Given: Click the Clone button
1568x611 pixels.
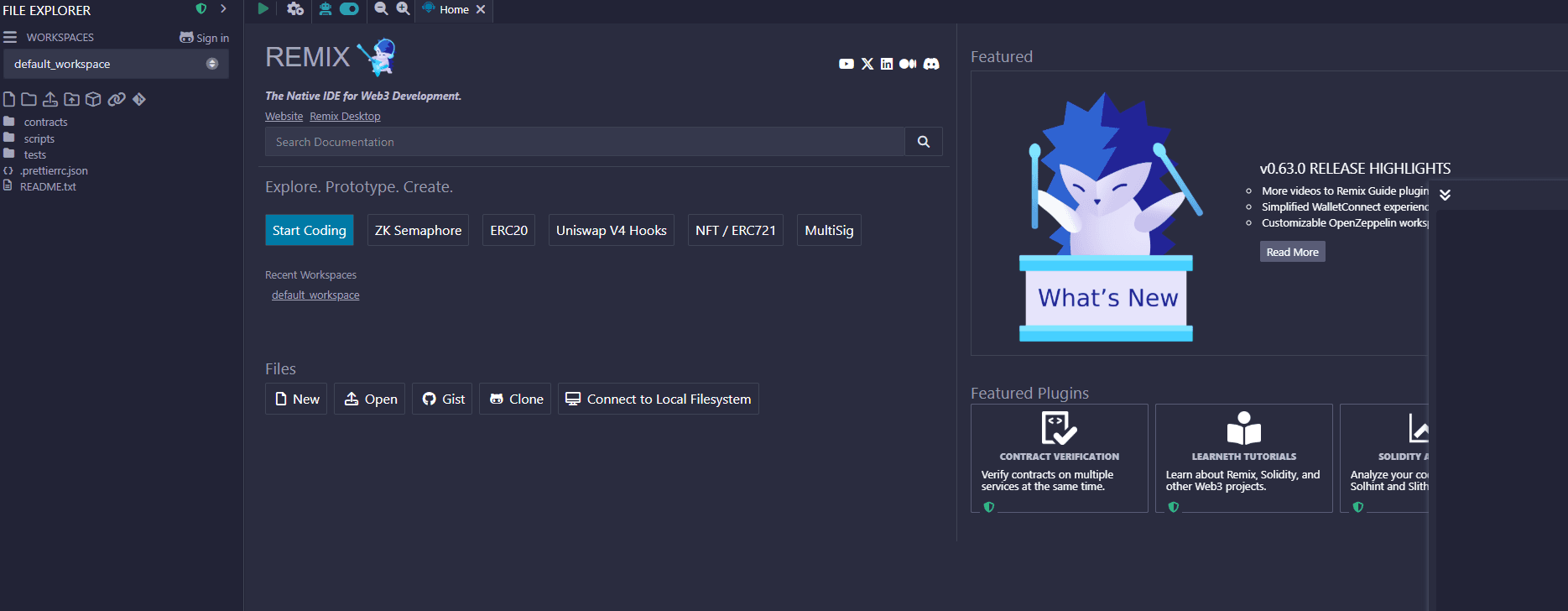Looking at the screenshot, I should coord(515,399).
